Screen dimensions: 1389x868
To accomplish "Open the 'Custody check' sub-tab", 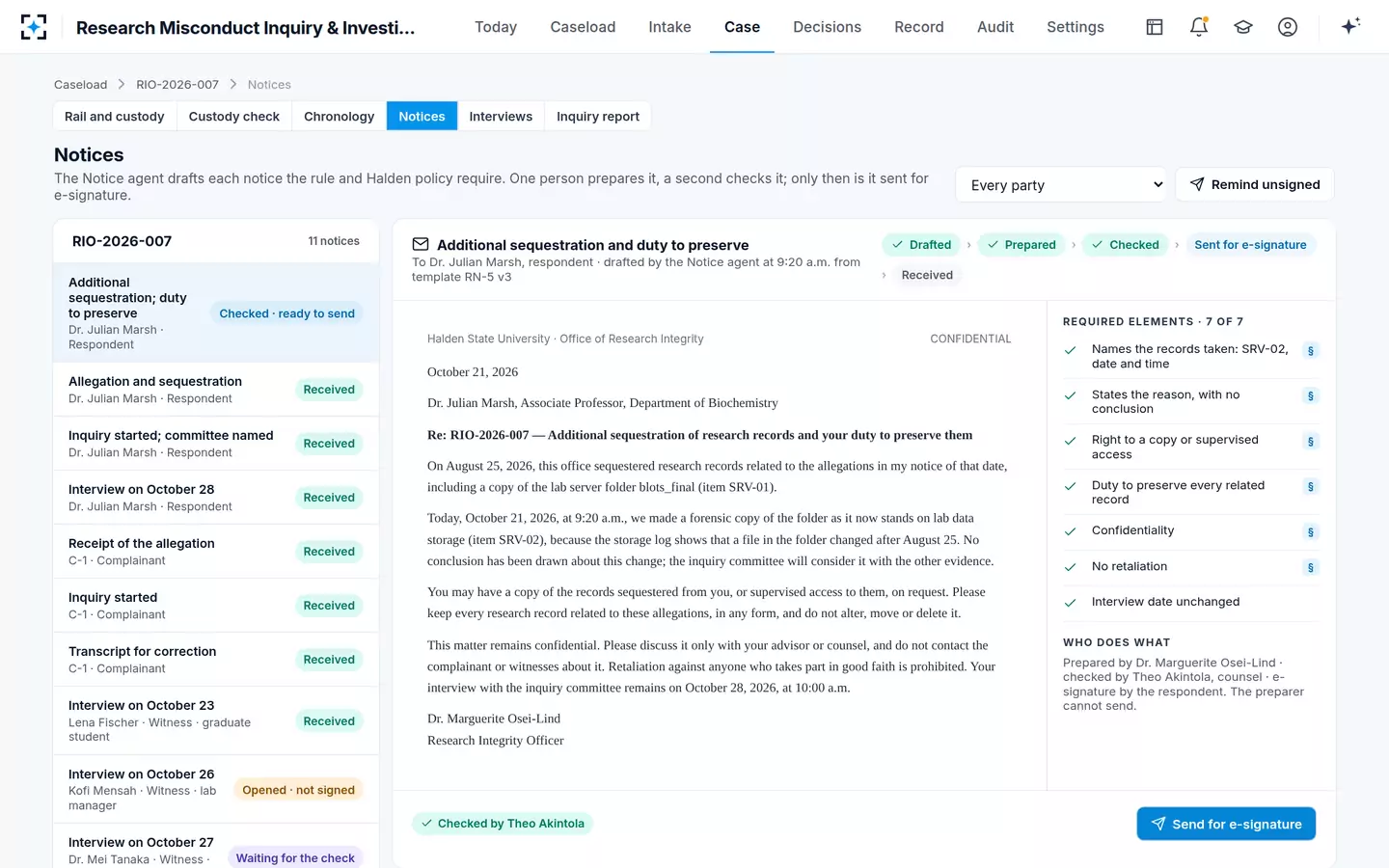I will 234,117.
